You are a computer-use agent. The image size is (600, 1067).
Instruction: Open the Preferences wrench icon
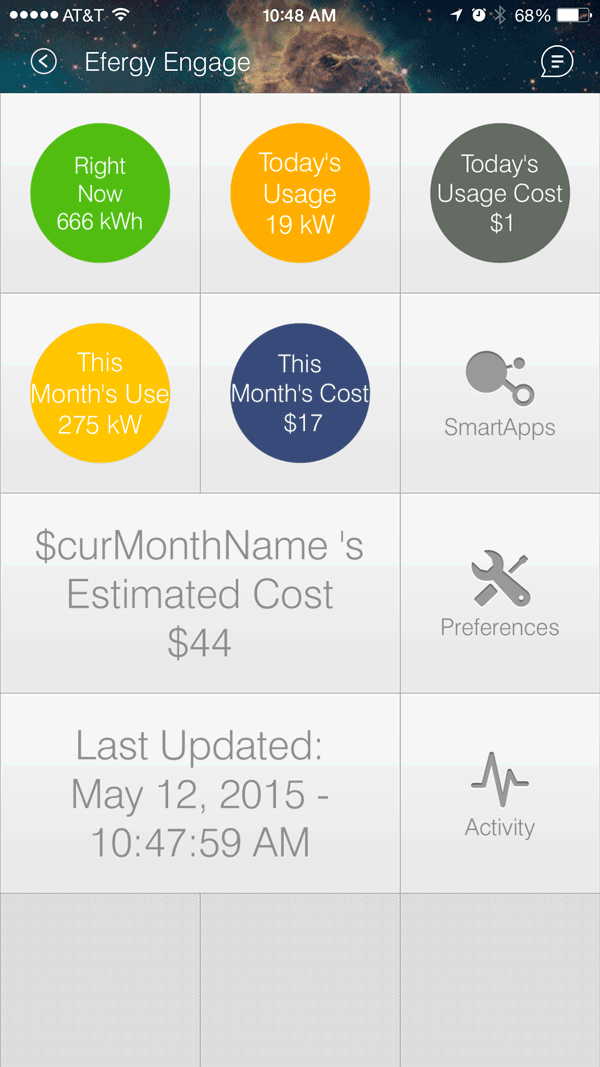click(500, 580)
